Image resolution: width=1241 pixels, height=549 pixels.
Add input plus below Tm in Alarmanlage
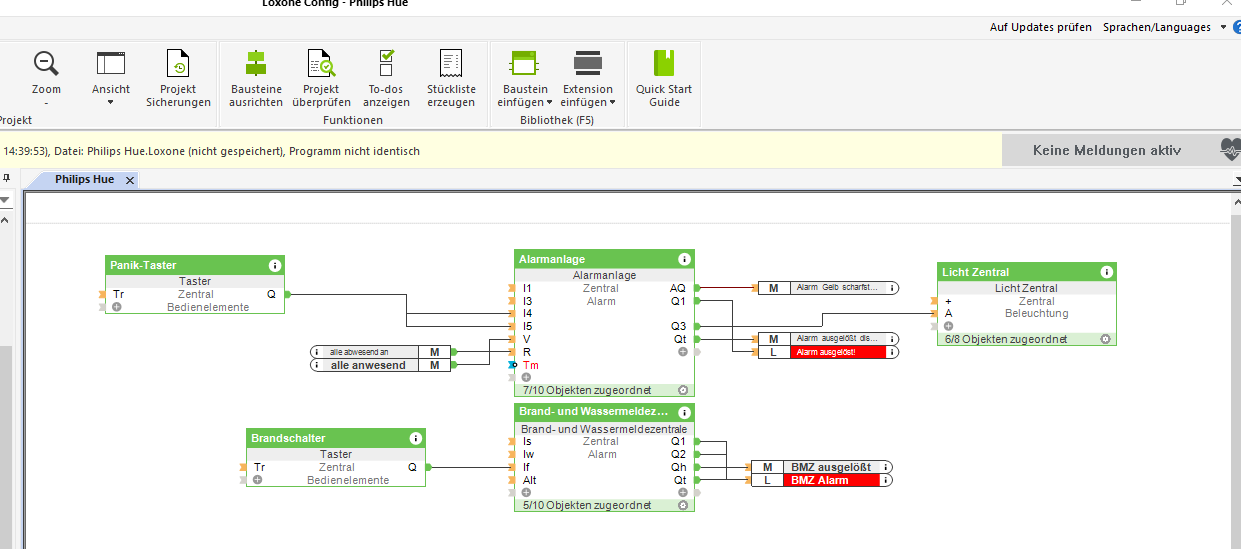tap(526, 378)
